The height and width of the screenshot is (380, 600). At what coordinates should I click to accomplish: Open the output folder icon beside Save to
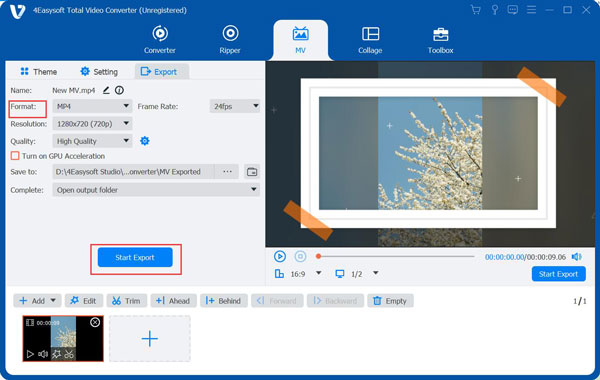(x=252, y=172)
